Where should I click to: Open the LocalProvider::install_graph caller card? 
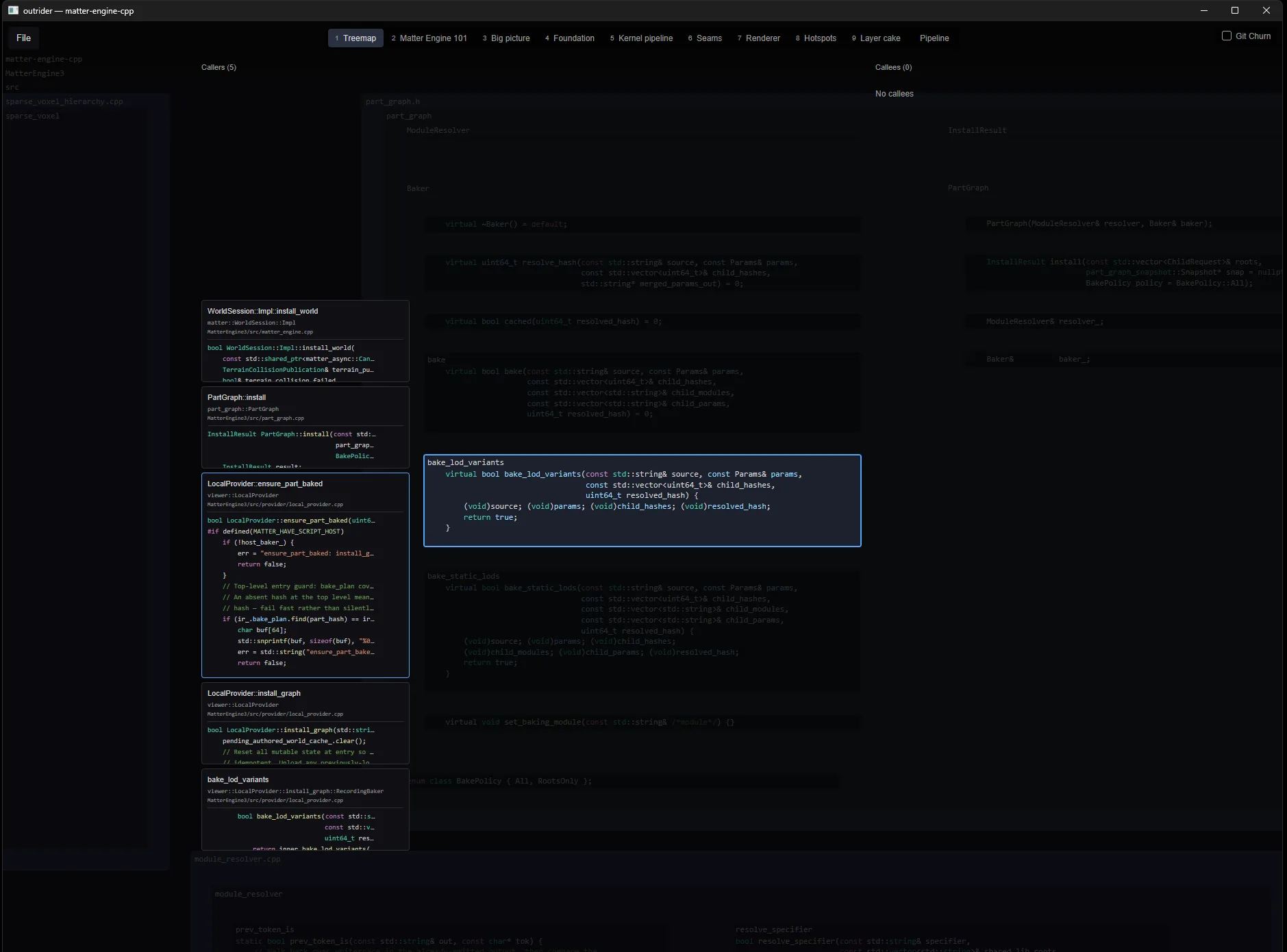[305, 723]
